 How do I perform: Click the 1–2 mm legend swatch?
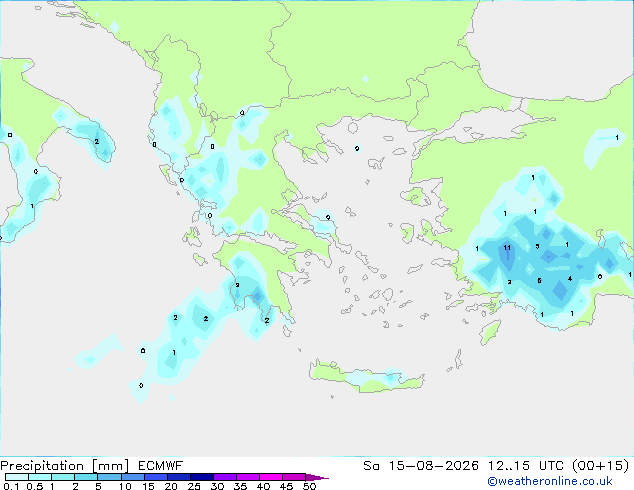point(63,477)
